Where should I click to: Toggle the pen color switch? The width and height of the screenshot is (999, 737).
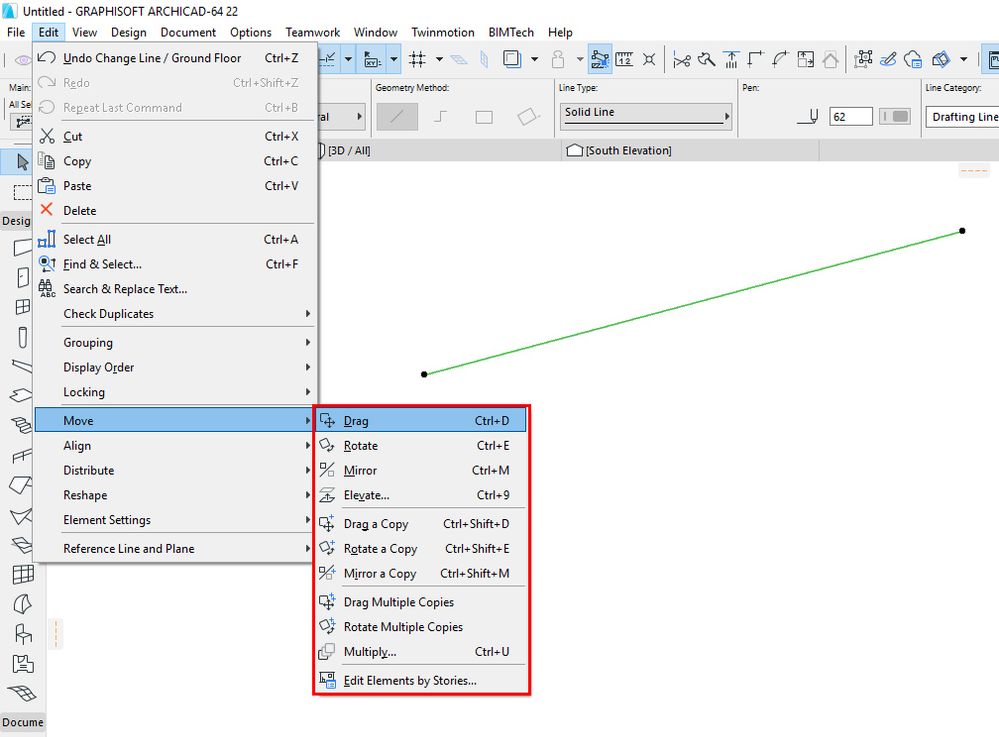click(x=895, y=117)
